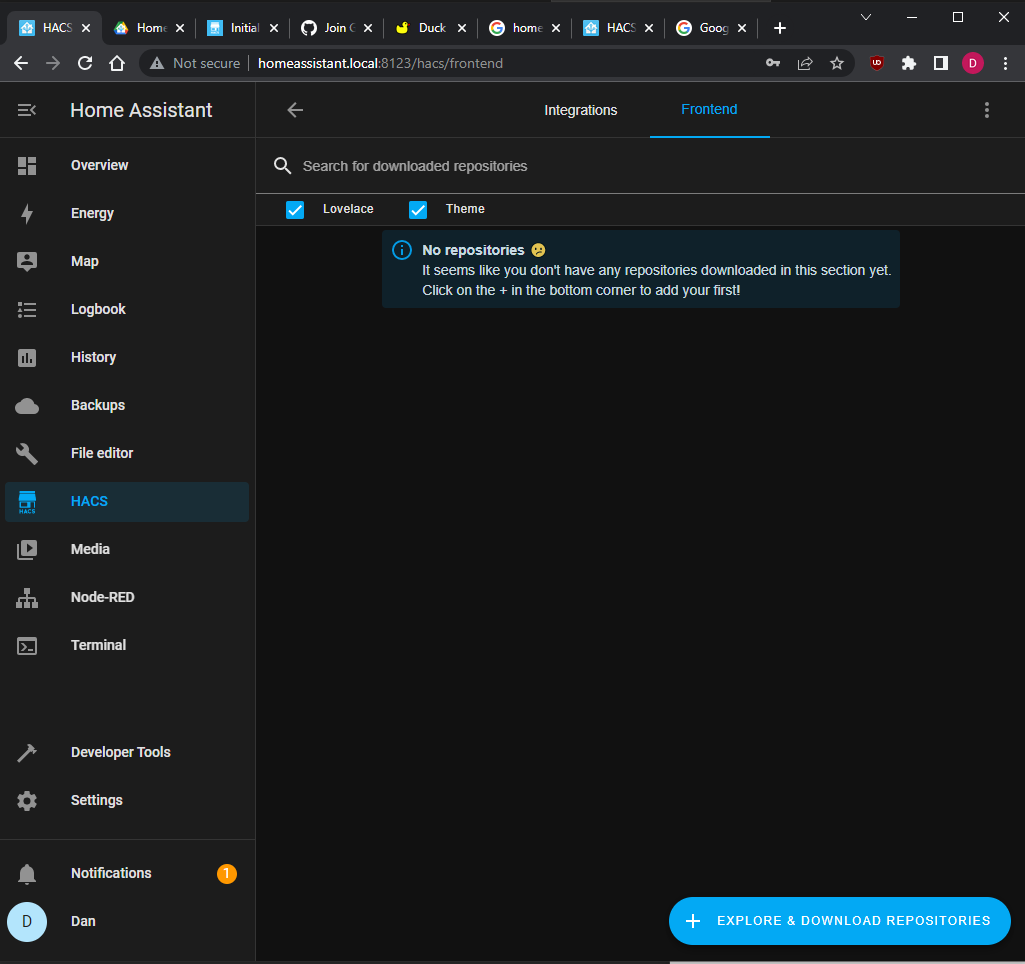Go back in browser history
Image resolution: width=1025 pixels, height=964 pixels.
click(21, 63)
